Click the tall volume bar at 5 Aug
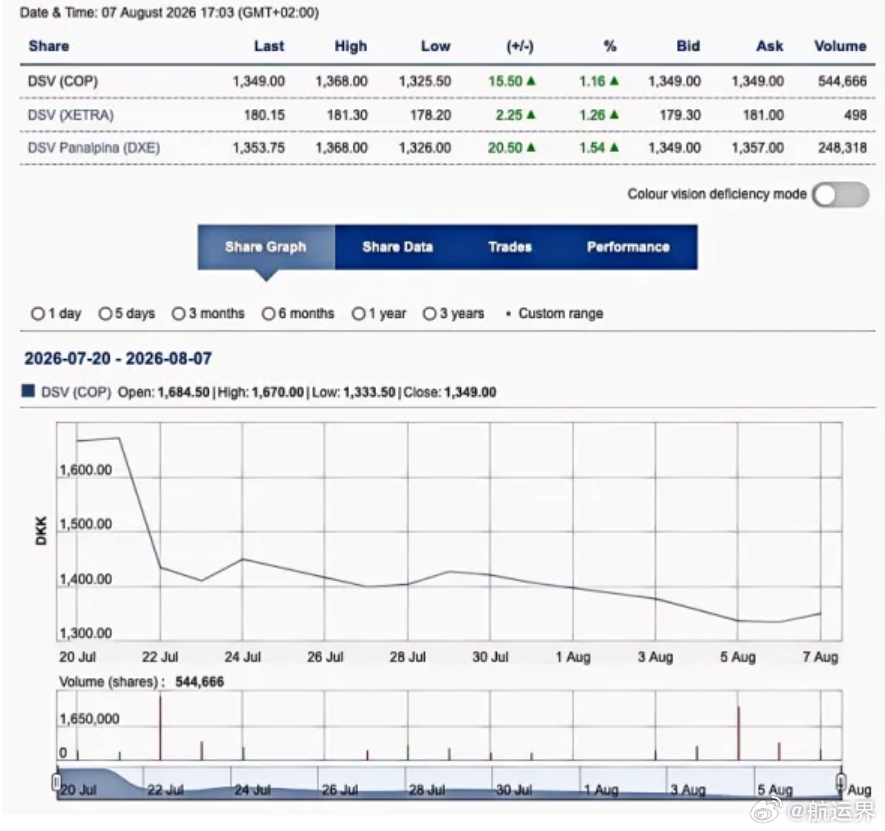 click(x=738, y=733)
